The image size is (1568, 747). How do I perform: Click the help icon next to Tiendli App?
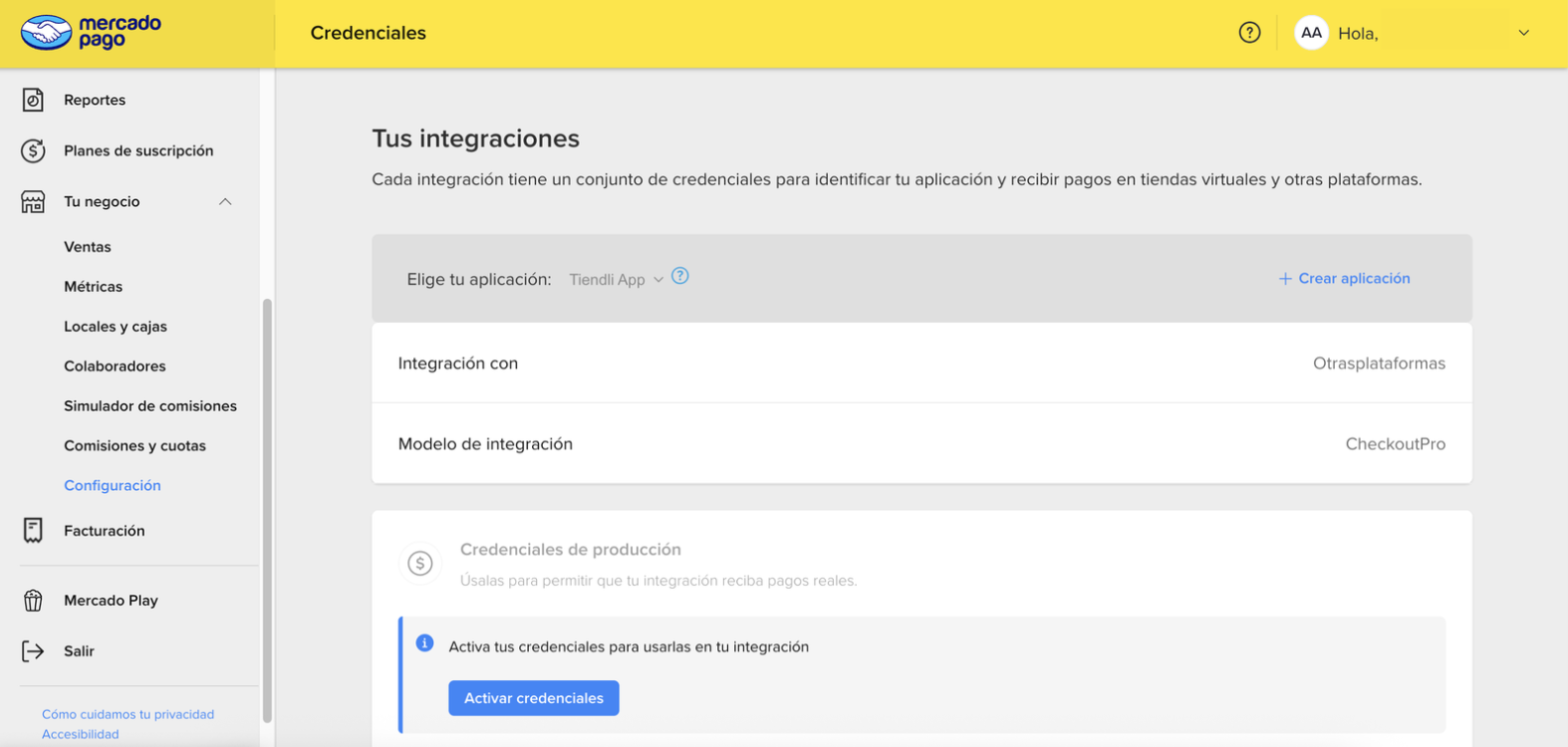pos(680,277)
